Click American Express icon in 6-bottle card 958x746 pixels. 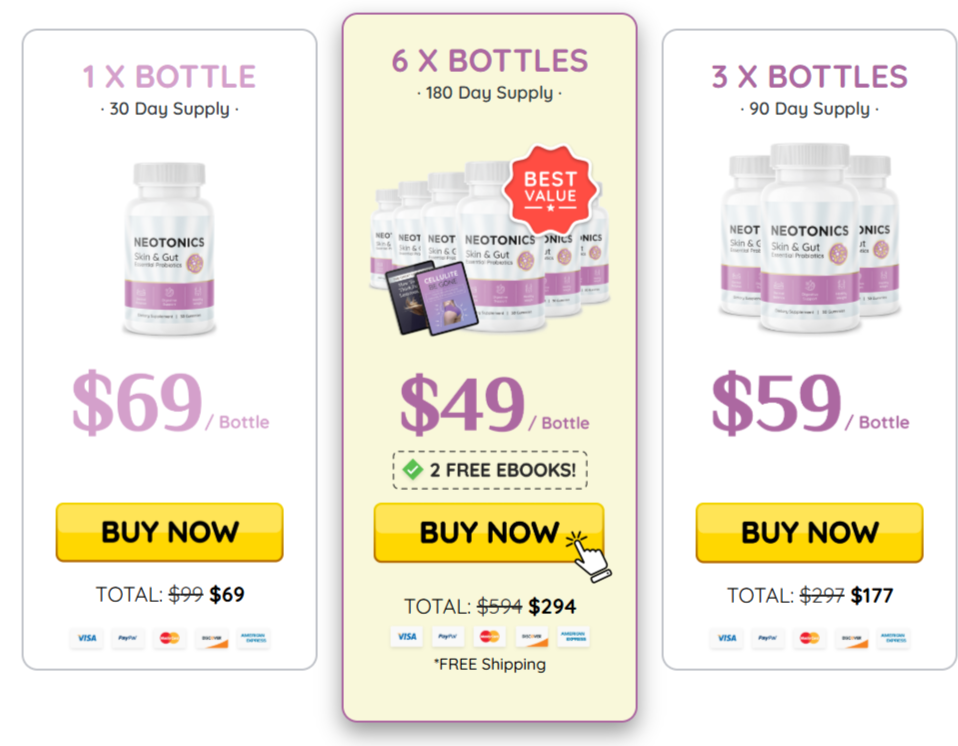pos(573,637)
